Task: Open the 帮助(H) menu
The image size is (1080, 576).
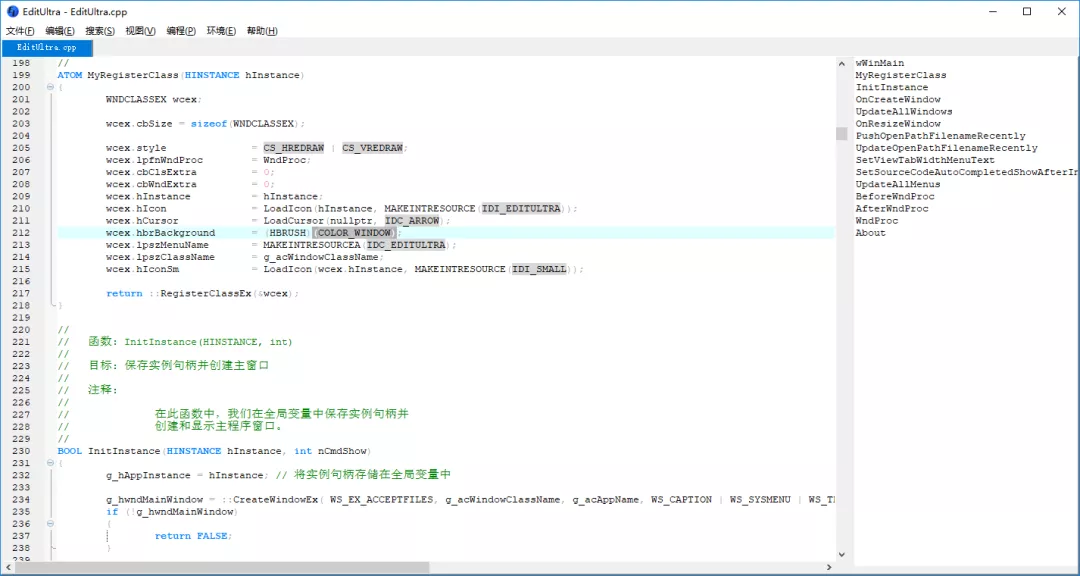Action: pos(262,31)
